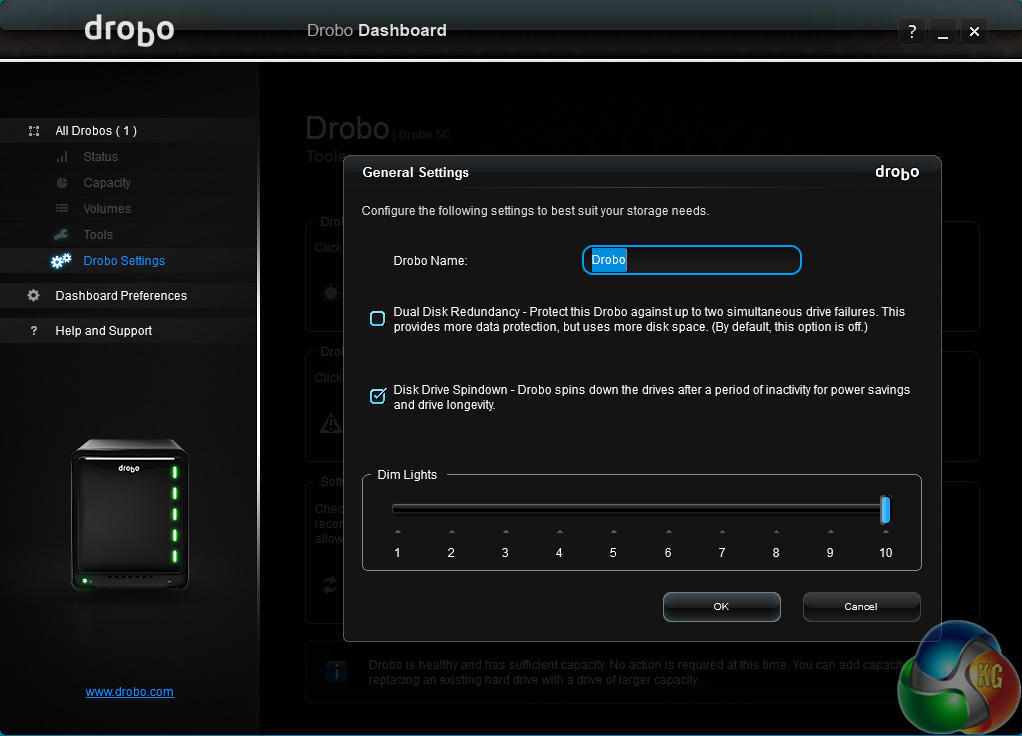Cancel the General Settings dialog

(860, 606)
